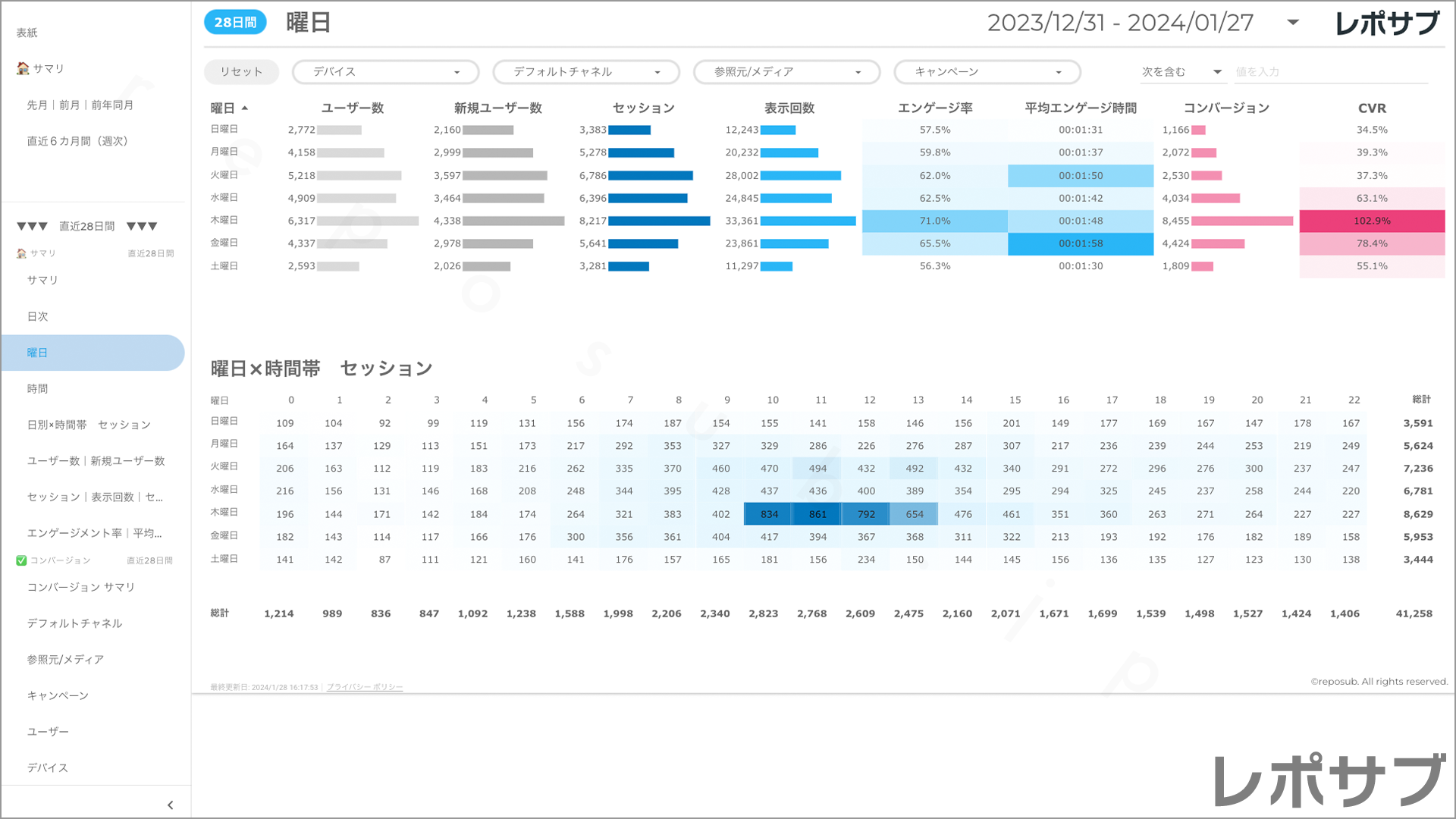Click the sort arrow beside 曜日 header
Viewport: 1456px width, 819px height.
[245, 108]
